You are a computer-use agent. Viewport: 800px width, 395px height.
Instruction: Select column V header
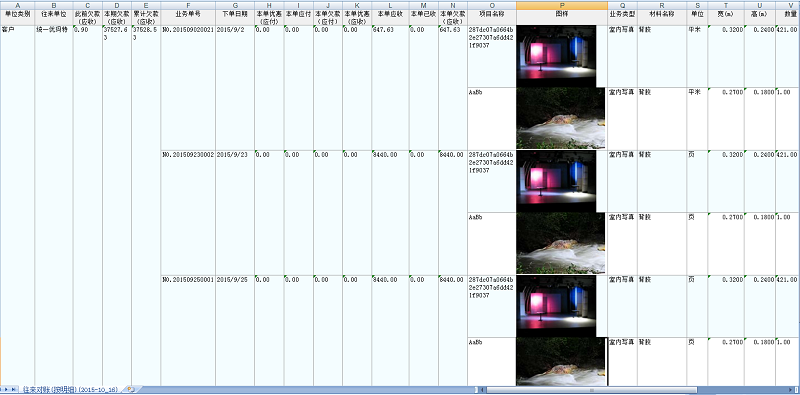pos(788,5)
